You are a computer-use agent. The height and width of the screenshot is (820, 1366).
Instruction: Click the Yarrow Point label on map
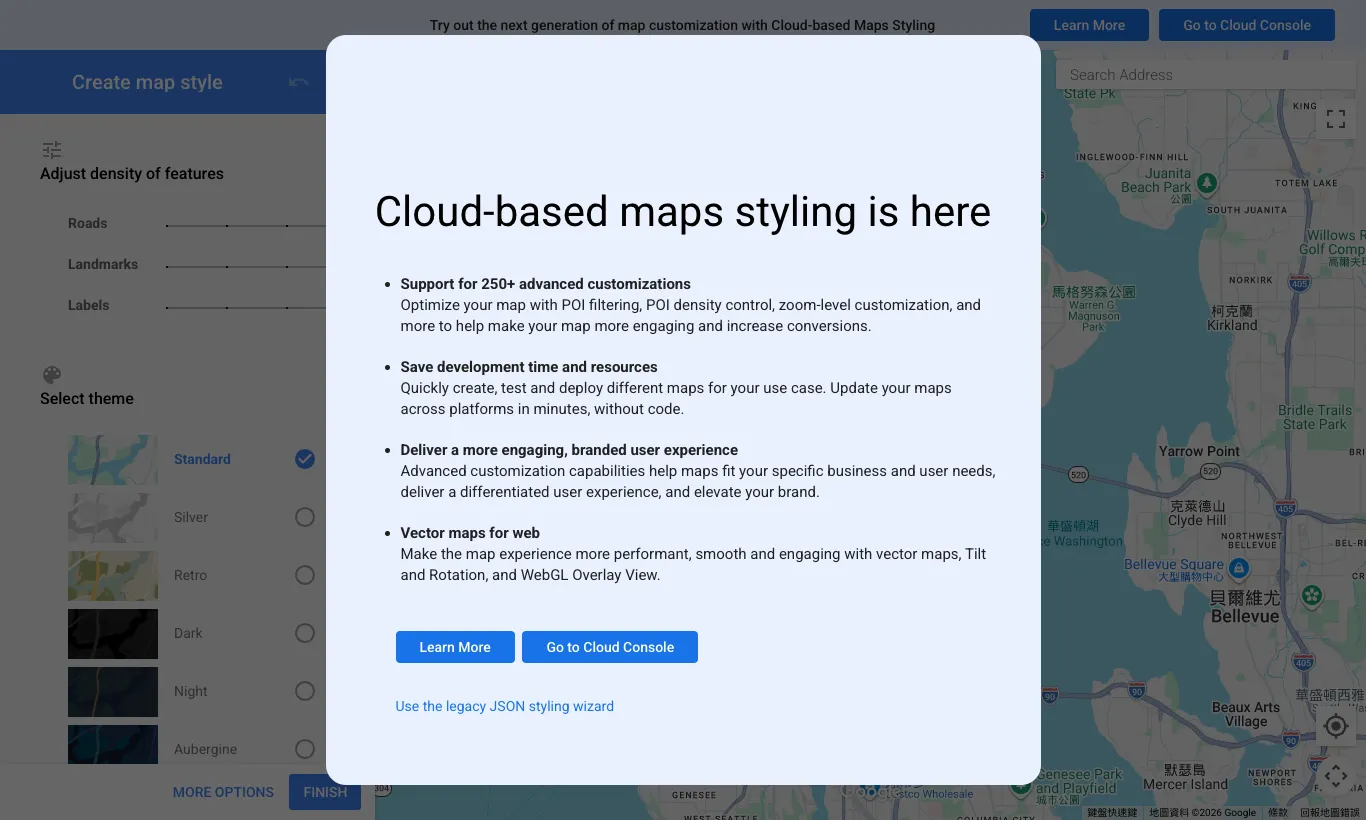1199,451
